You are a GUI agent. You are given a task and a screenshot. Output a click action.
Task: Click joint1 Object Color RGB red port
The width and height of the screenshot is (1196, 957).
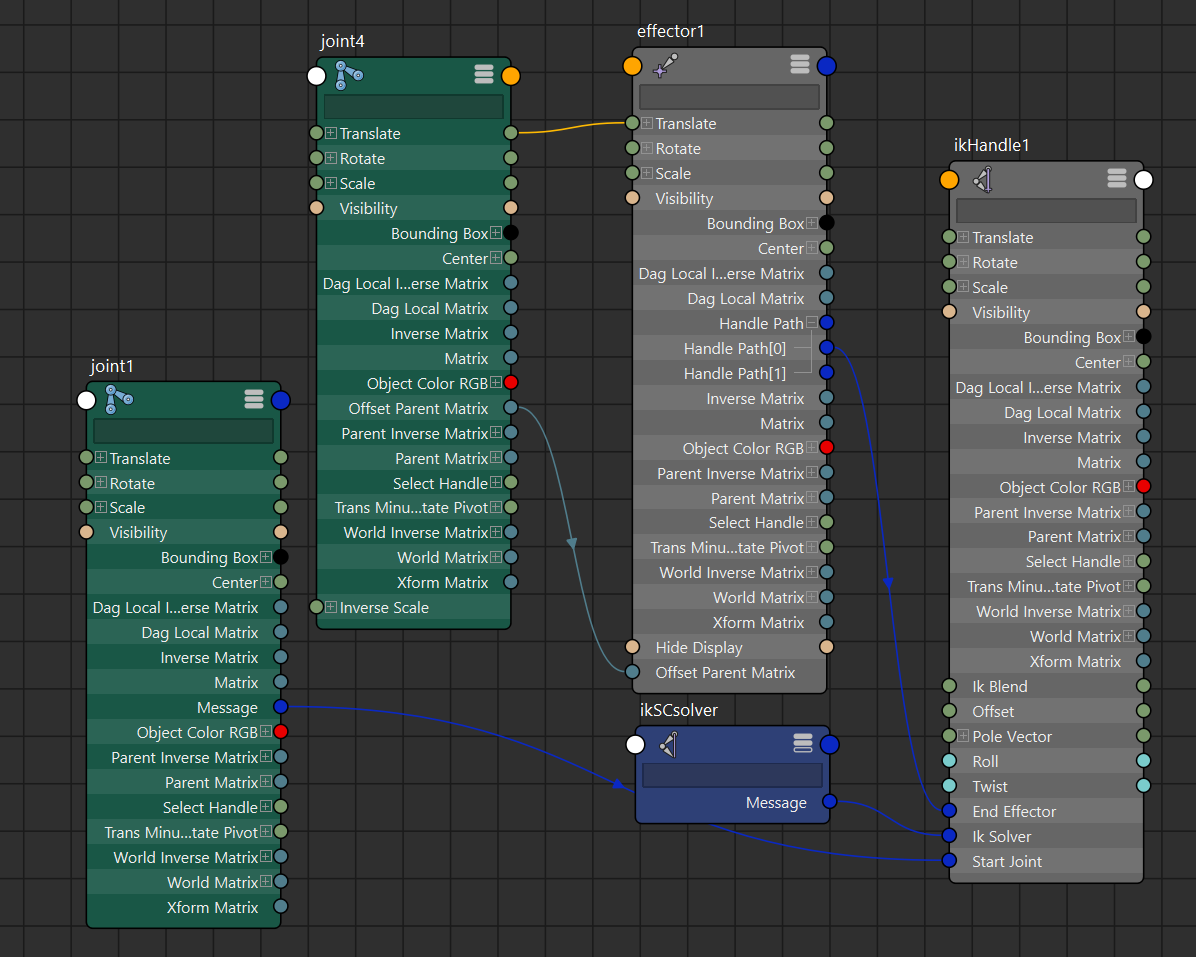281,732
